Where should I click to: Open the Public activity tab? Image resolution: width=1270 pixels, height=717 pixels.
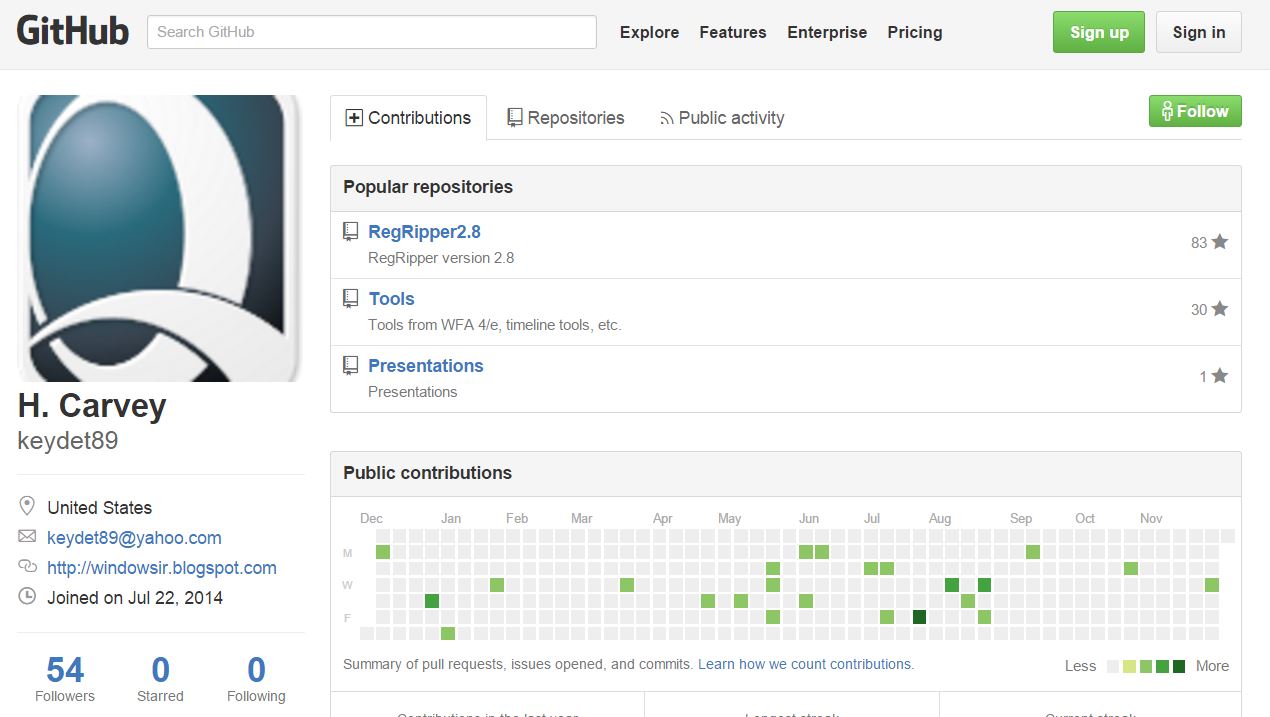coord(722,118)
